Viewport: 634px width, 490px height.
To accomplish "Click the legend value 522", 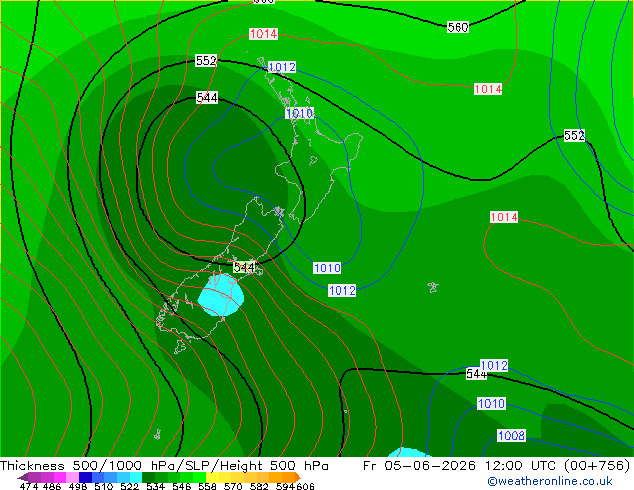I will point(129,486).
